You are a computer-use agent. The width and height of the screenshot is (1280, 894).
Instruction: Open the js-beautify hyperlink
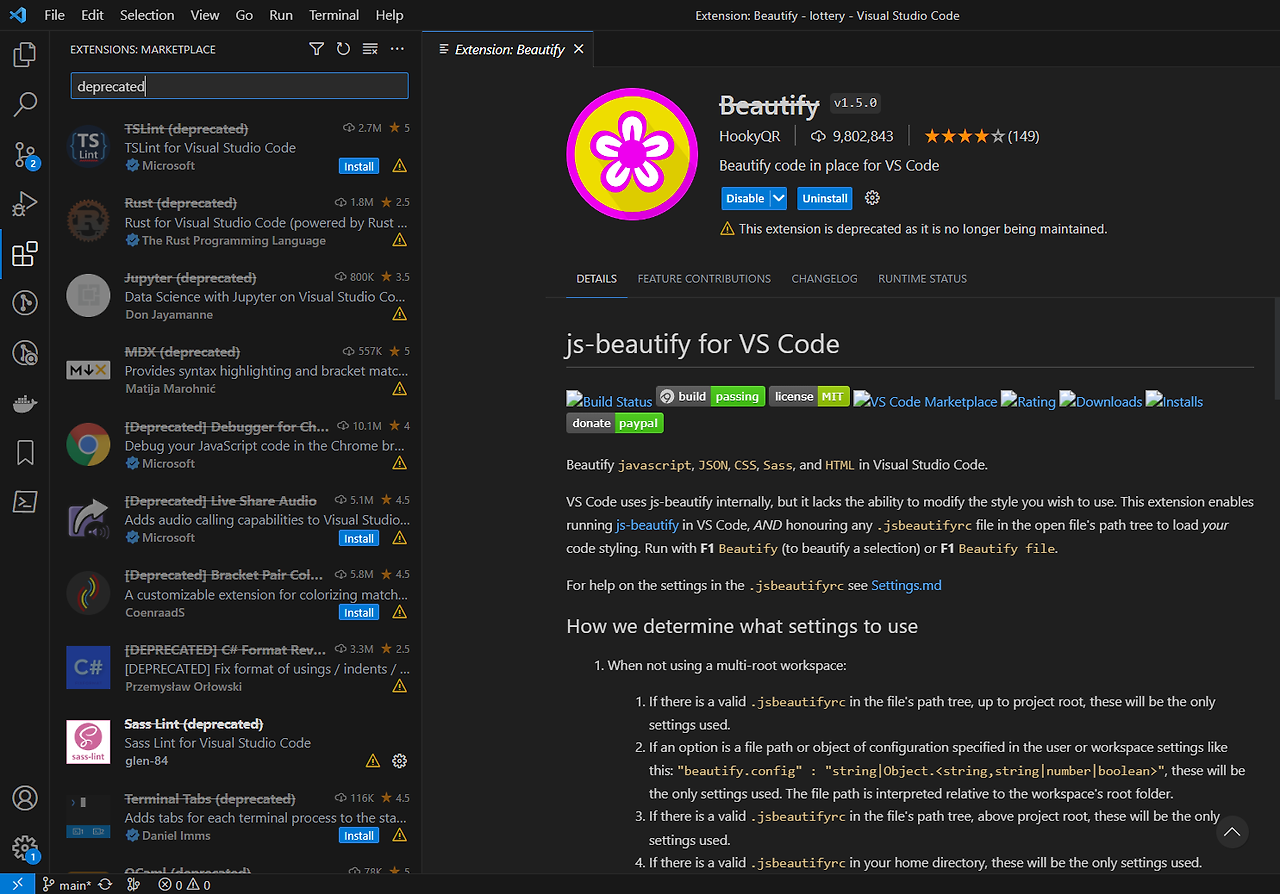tap(647, 524)
